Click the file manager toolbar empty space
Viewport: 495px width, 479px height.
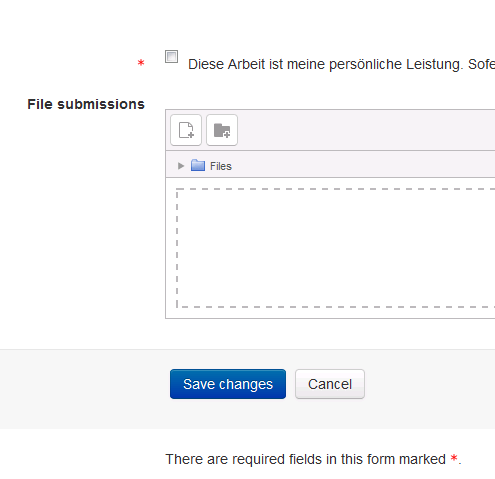coord(367,130)
